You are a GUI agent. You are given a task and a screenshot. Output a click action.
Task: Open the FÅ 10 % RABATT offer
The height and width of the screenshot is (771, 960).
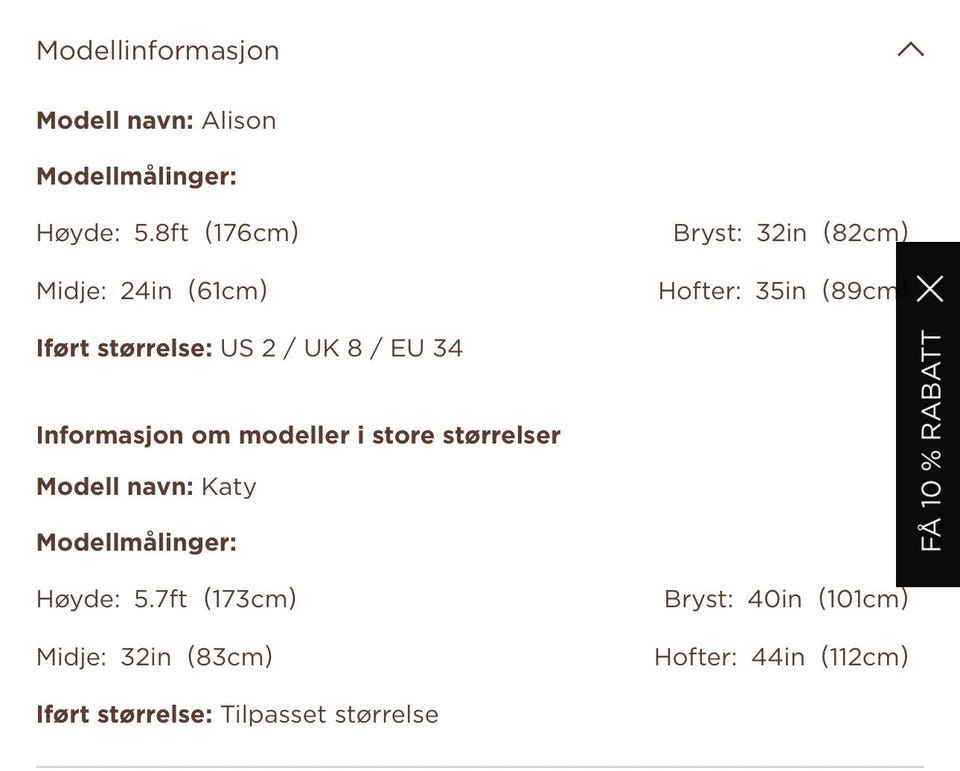[x=931, y=442]
